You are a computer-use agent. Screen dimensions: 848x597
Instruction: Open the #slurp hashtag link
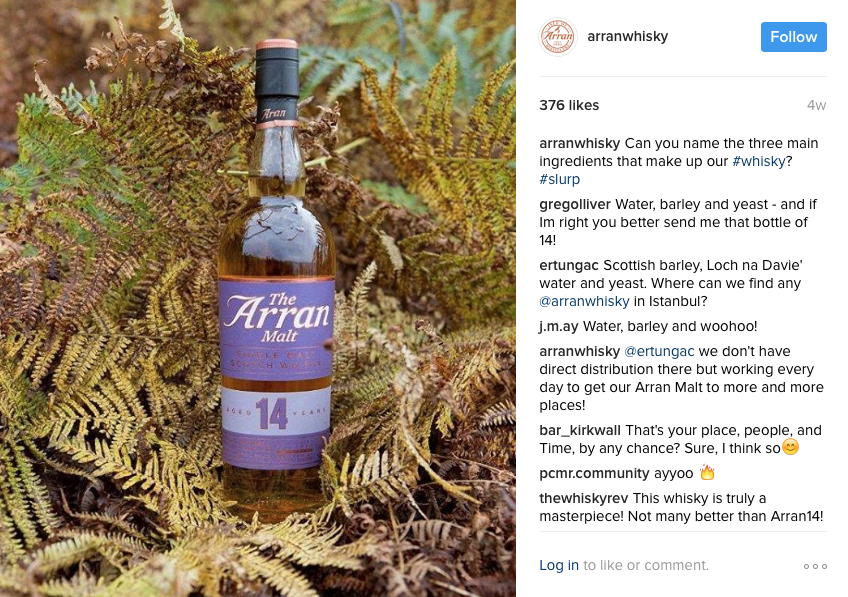(559, 179)
